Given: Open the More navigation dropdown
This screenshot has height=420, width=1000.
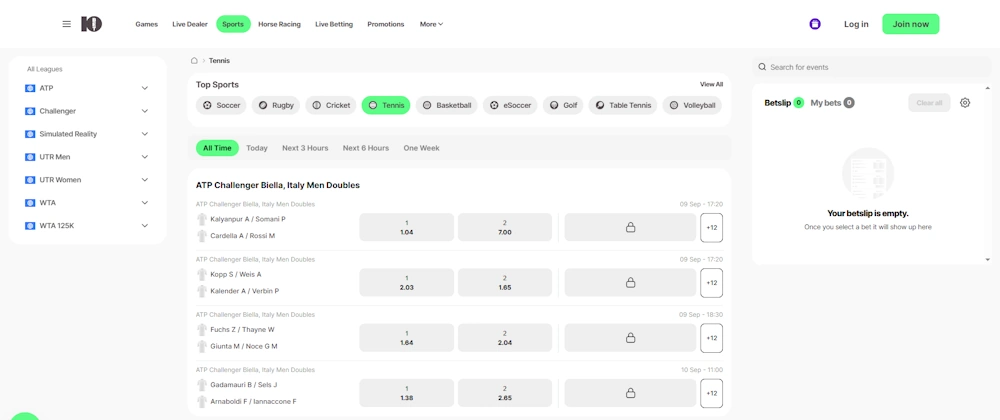Looking at the screenshot, I should (x=431, y=24).
